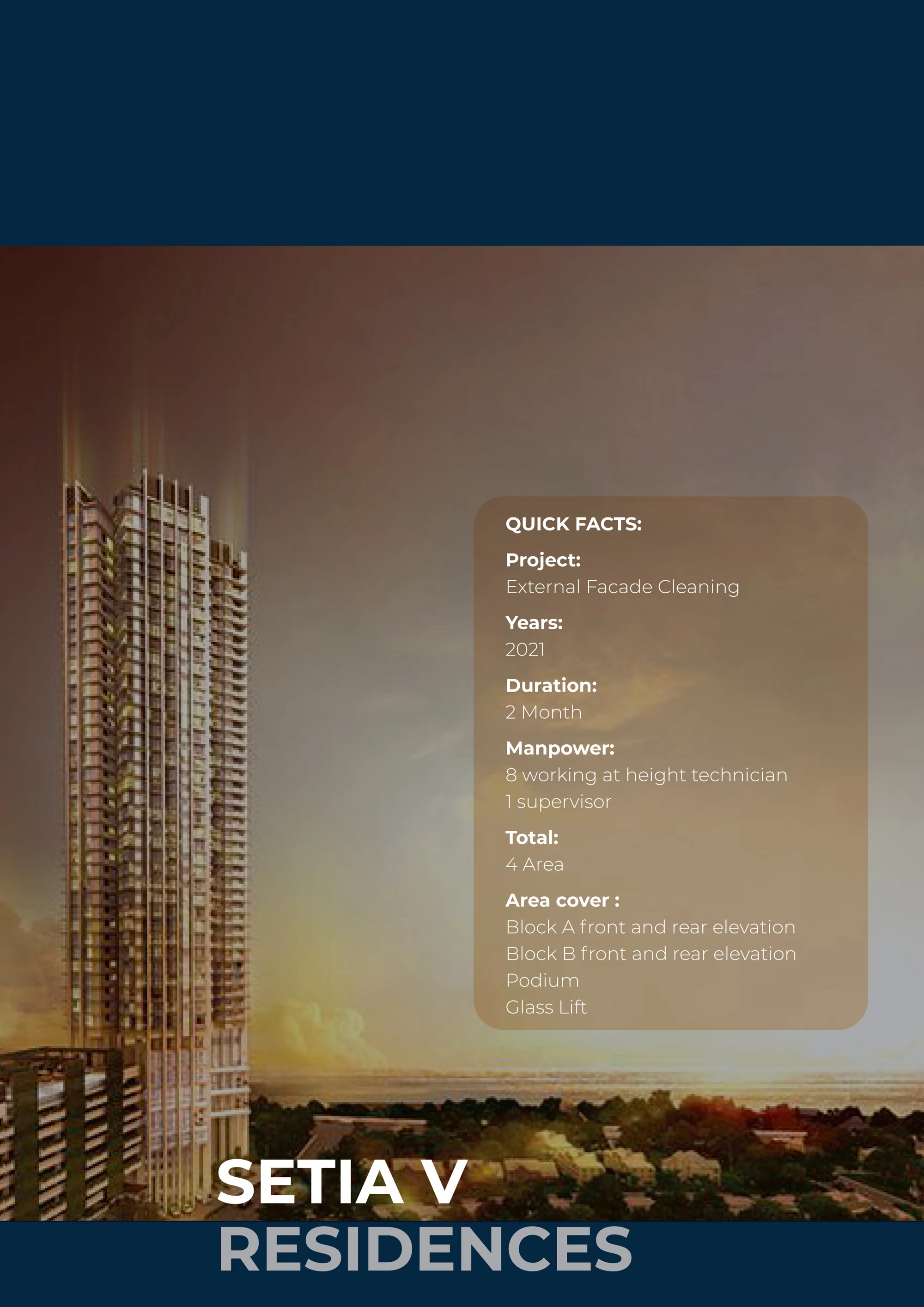Screen dimensions: 924x1307
Task: Click 8 working at height technician line
Action: [646, 775]
